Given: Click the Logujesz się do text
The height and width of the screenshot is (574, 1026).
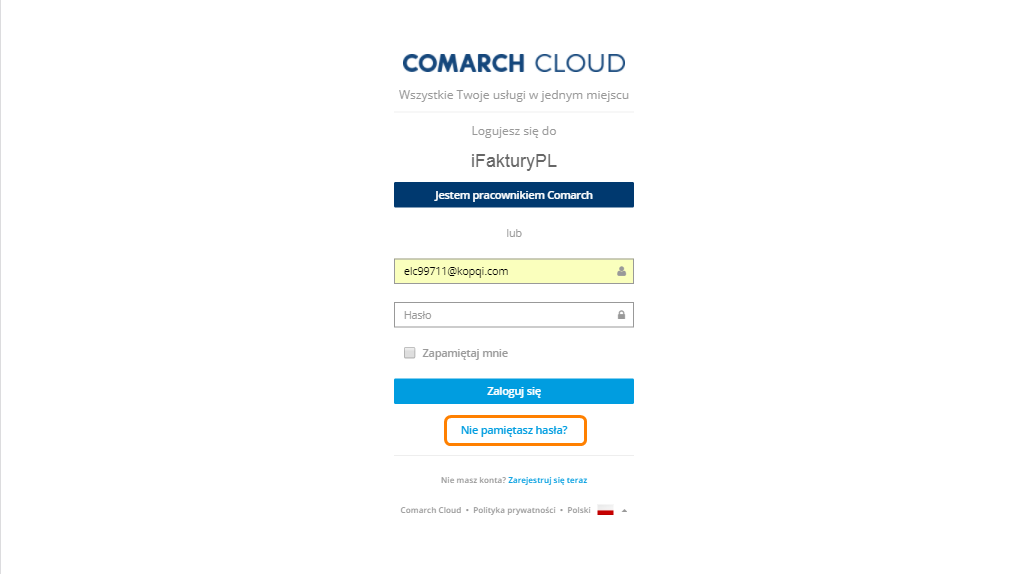Looking at the screenshot, I should (514, 131).
